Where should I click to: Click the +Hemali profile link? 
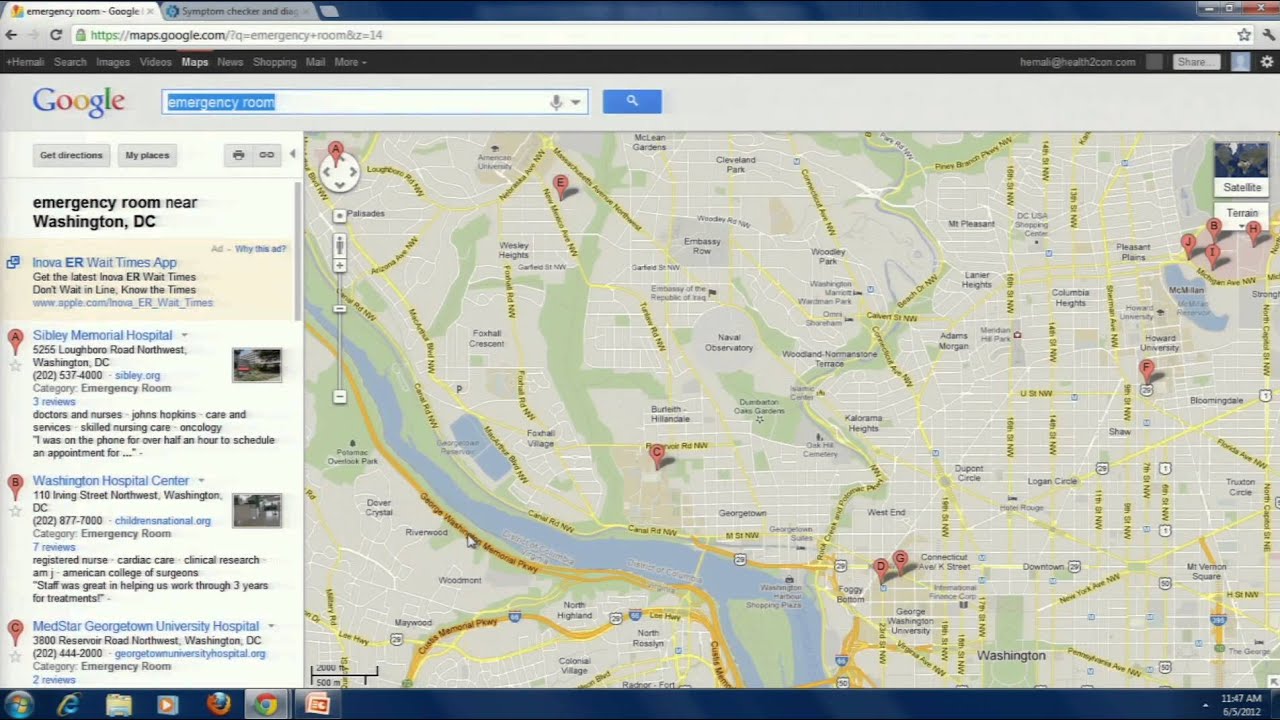coord(25,62)
